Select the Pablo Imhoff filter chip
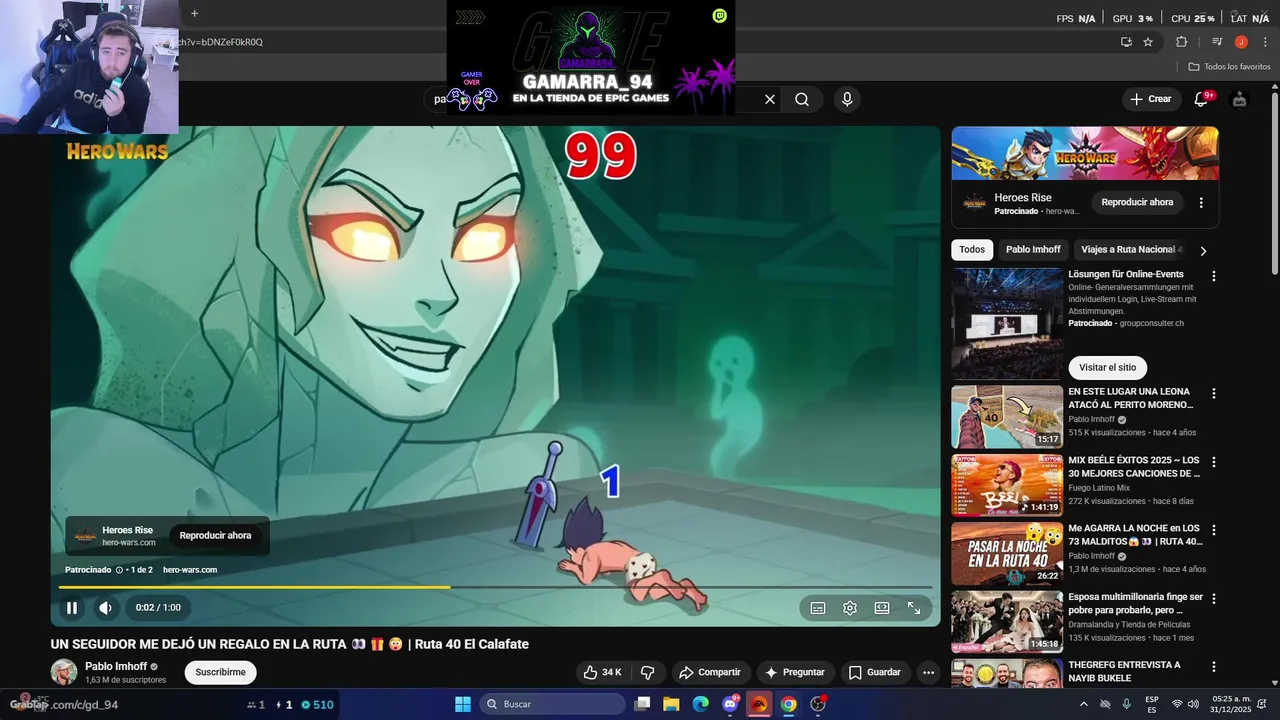This screenshot has width=1280, height=720. point(1033,250)
